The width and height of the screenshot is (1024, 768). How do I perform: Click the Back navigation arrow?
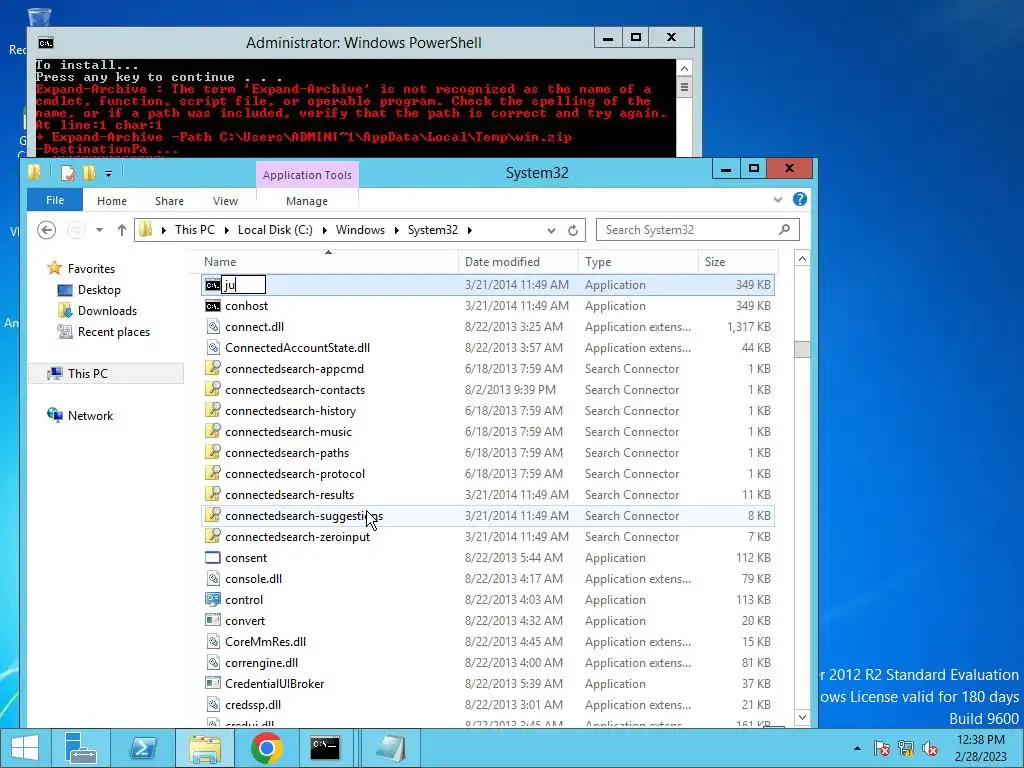46,230
